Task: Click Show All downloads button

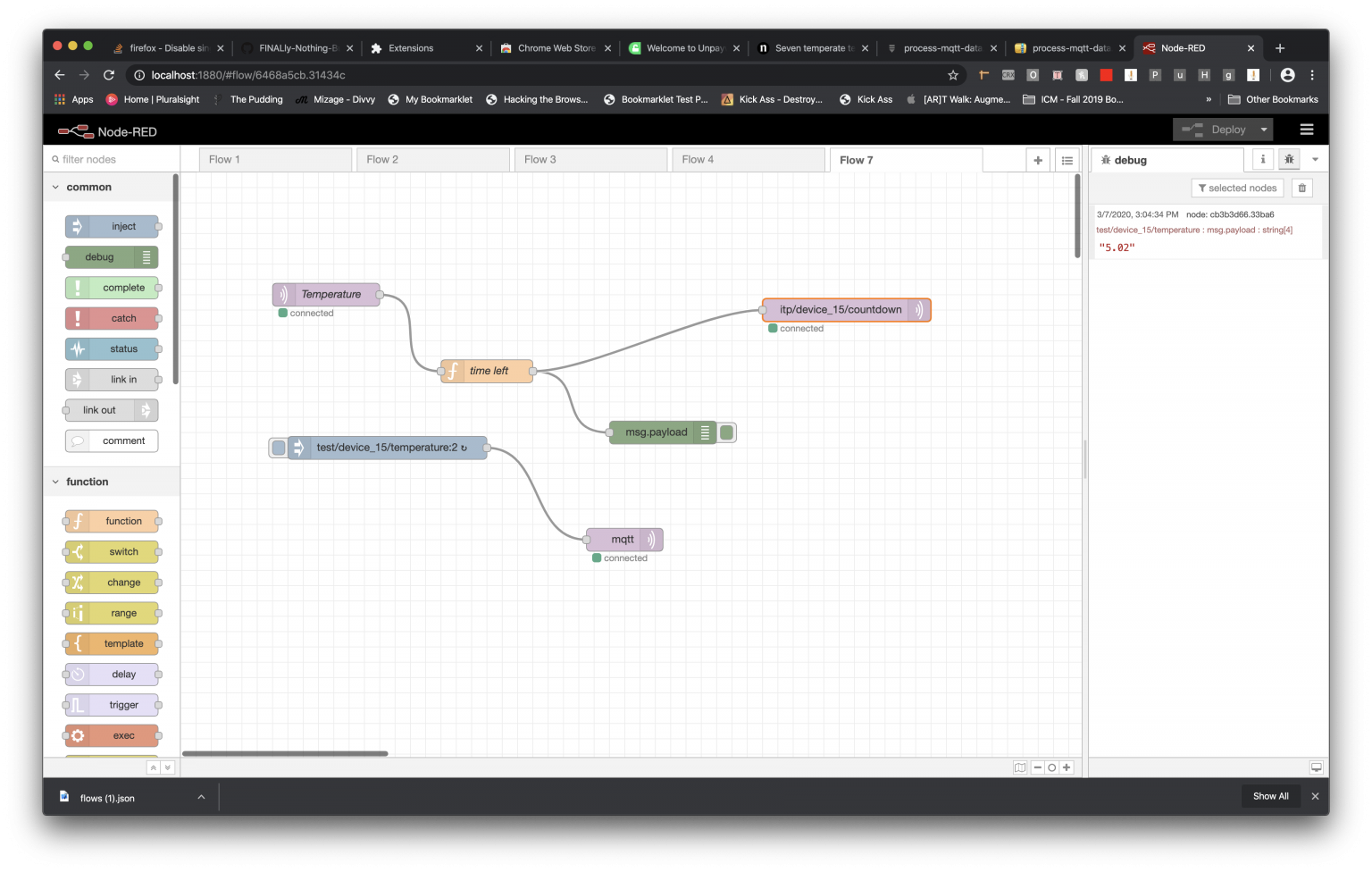Action: (1270, 796)
